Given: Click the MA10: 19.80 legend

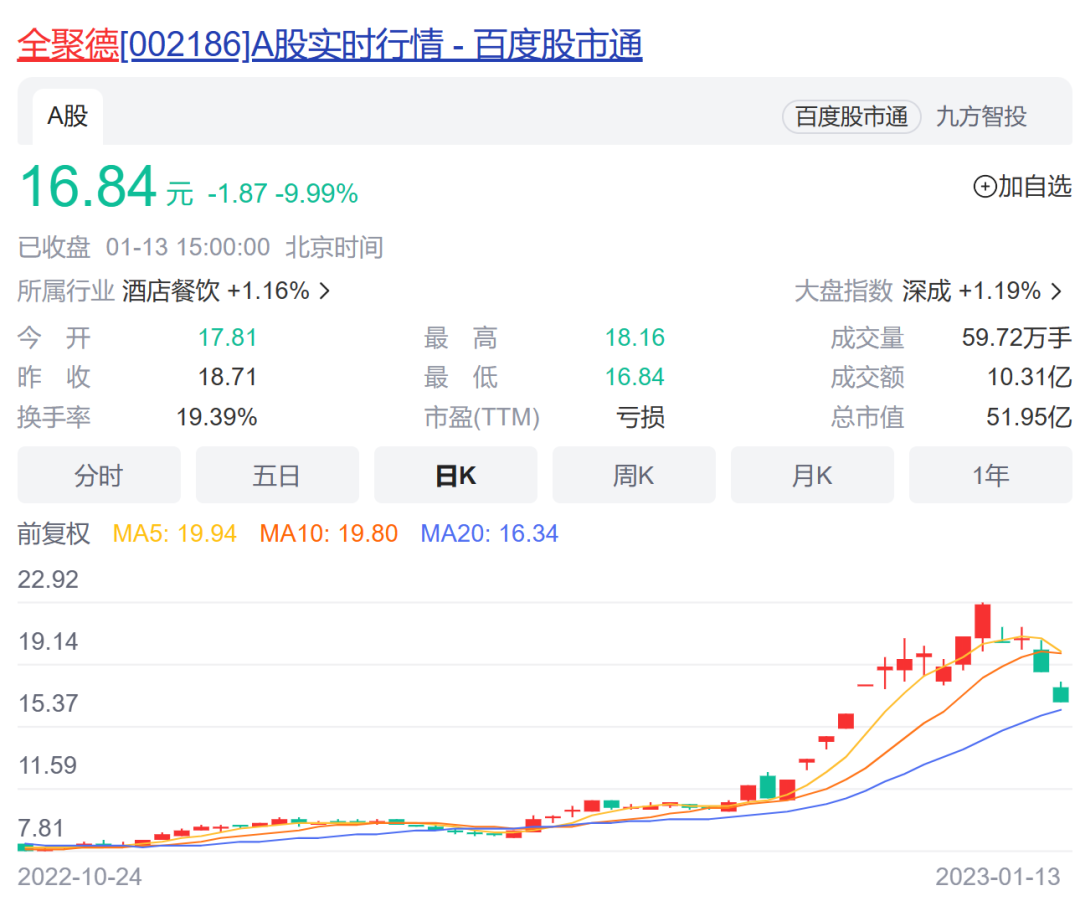Looking at the screenshot, I should tap(329, 533).
